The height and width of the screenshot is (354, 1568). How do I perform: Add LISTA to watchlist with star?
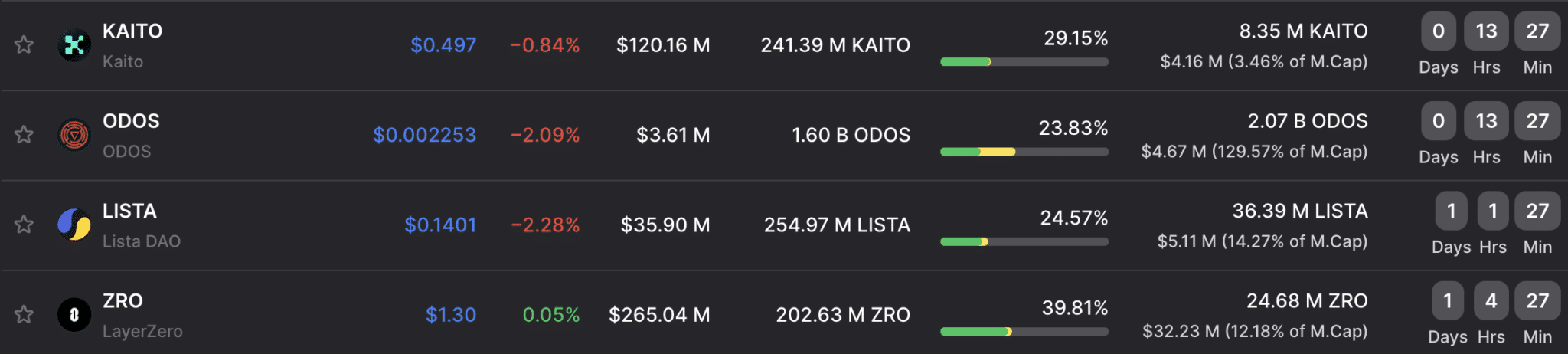[x=24, y=225]
